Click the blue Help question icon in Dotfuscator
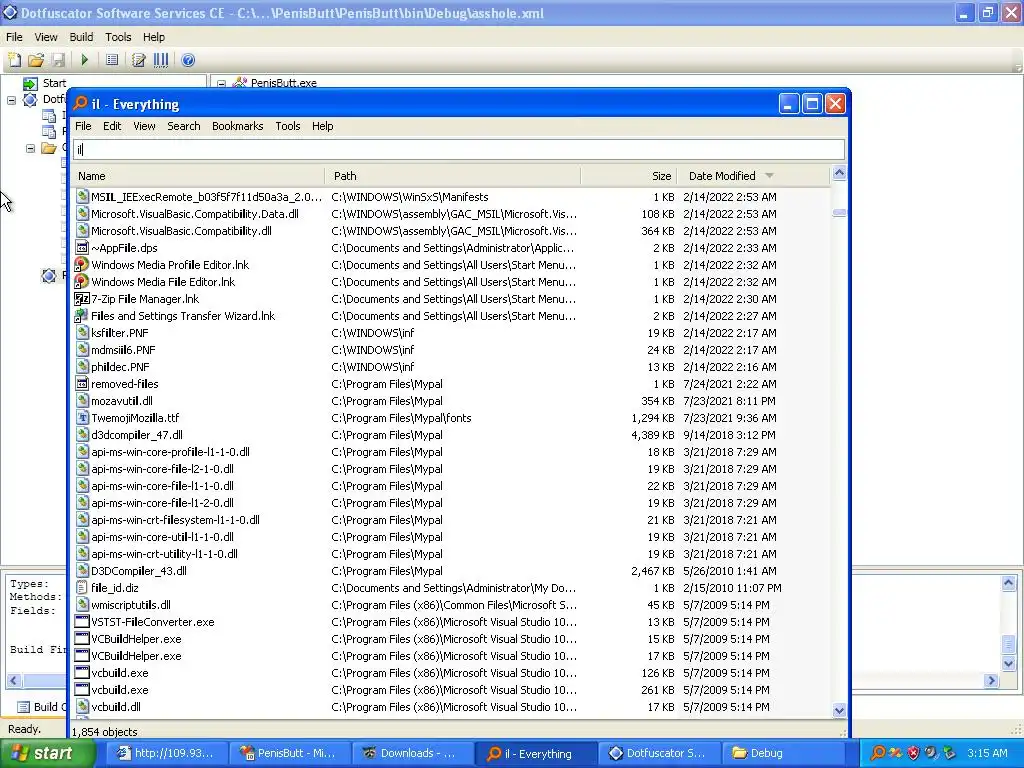This screenshot has width=1024, height=768. tap(188, 60)
